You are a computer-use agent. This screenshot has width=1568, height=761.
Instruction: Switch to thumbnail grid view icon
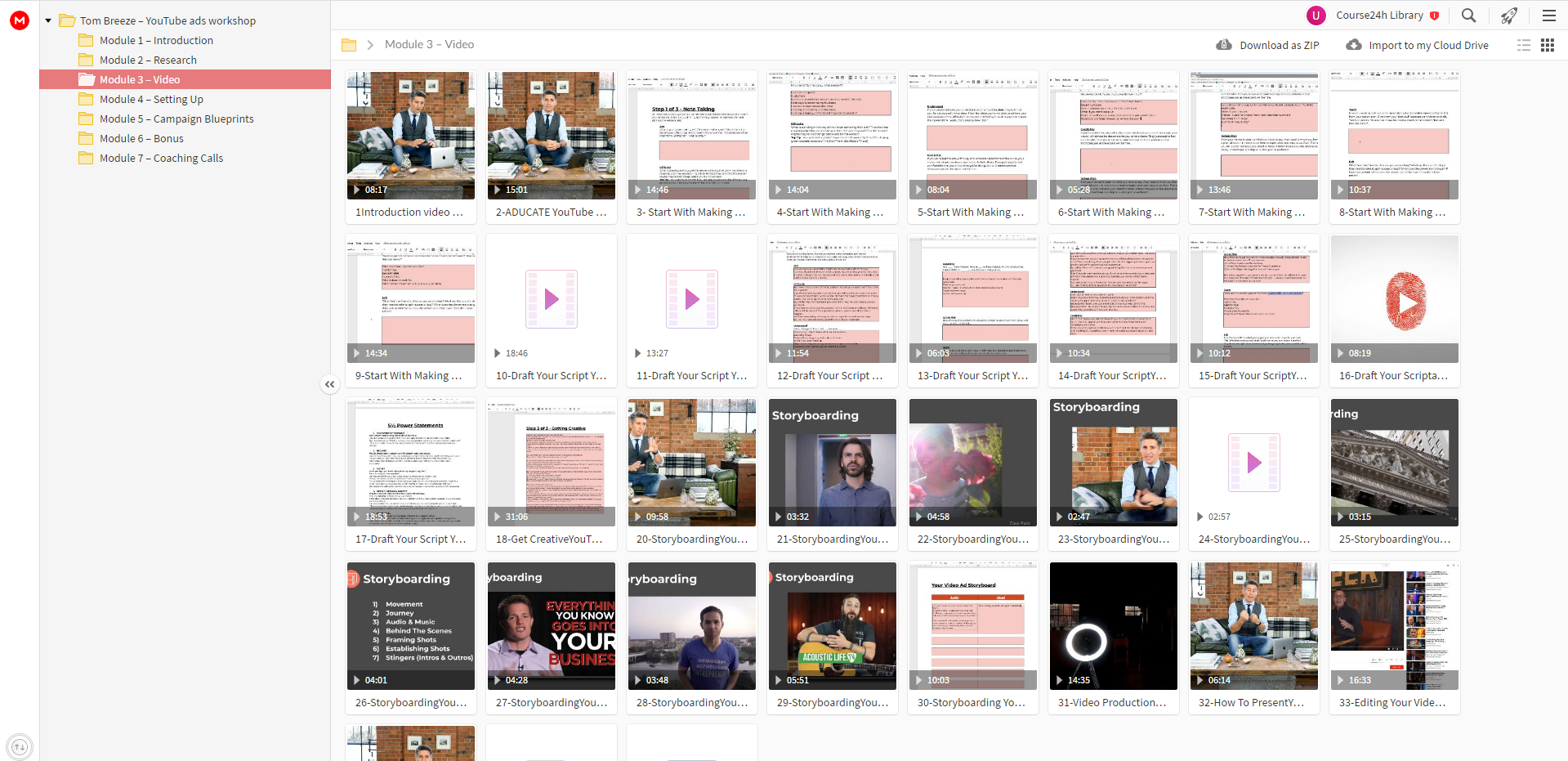[x=1548, y=45]
